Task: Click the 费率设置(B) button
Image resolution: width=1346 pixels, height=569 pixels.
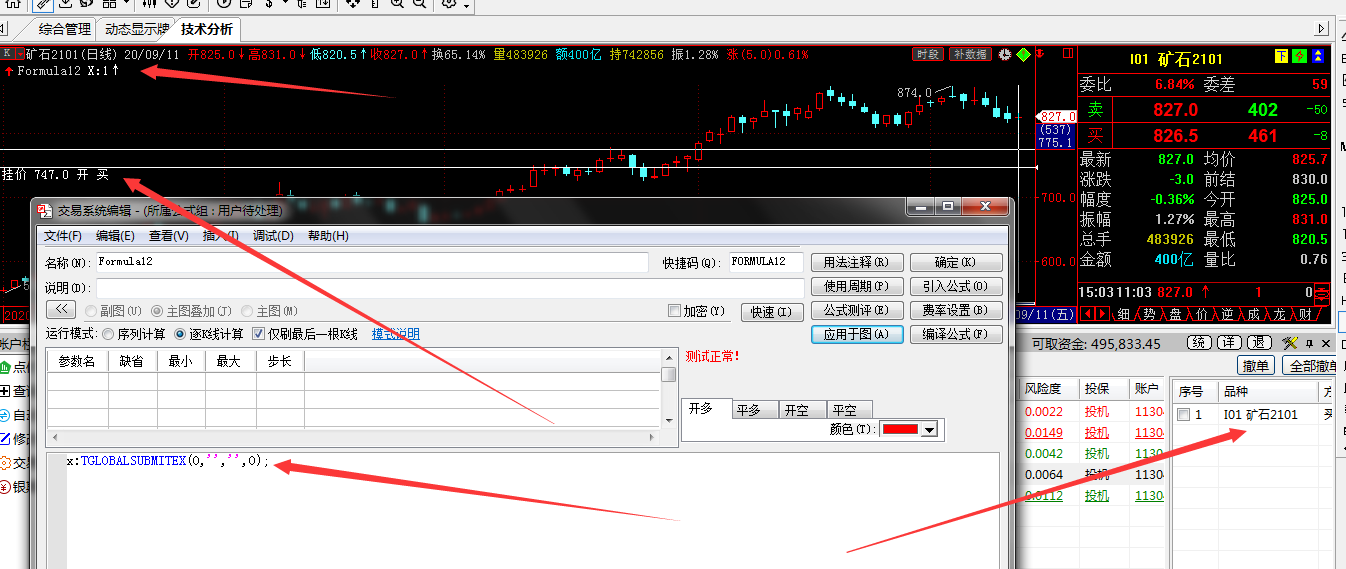Action: (x=956, y=310)
